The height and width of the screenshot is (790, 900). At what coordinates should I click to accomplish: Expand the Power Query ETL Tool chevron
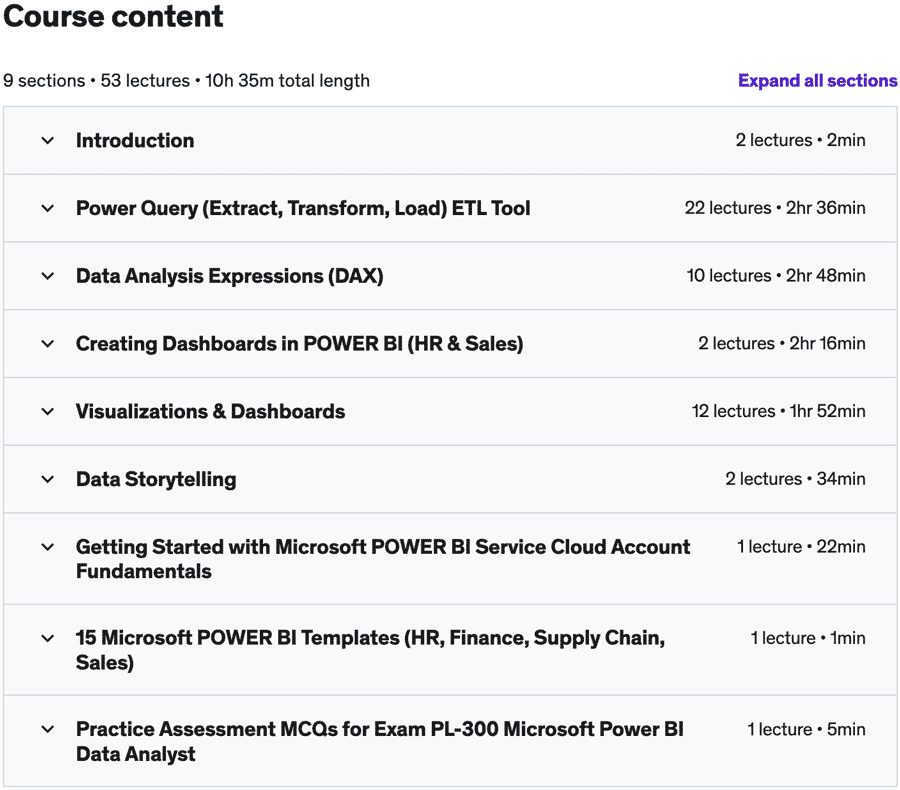(48, 208)
